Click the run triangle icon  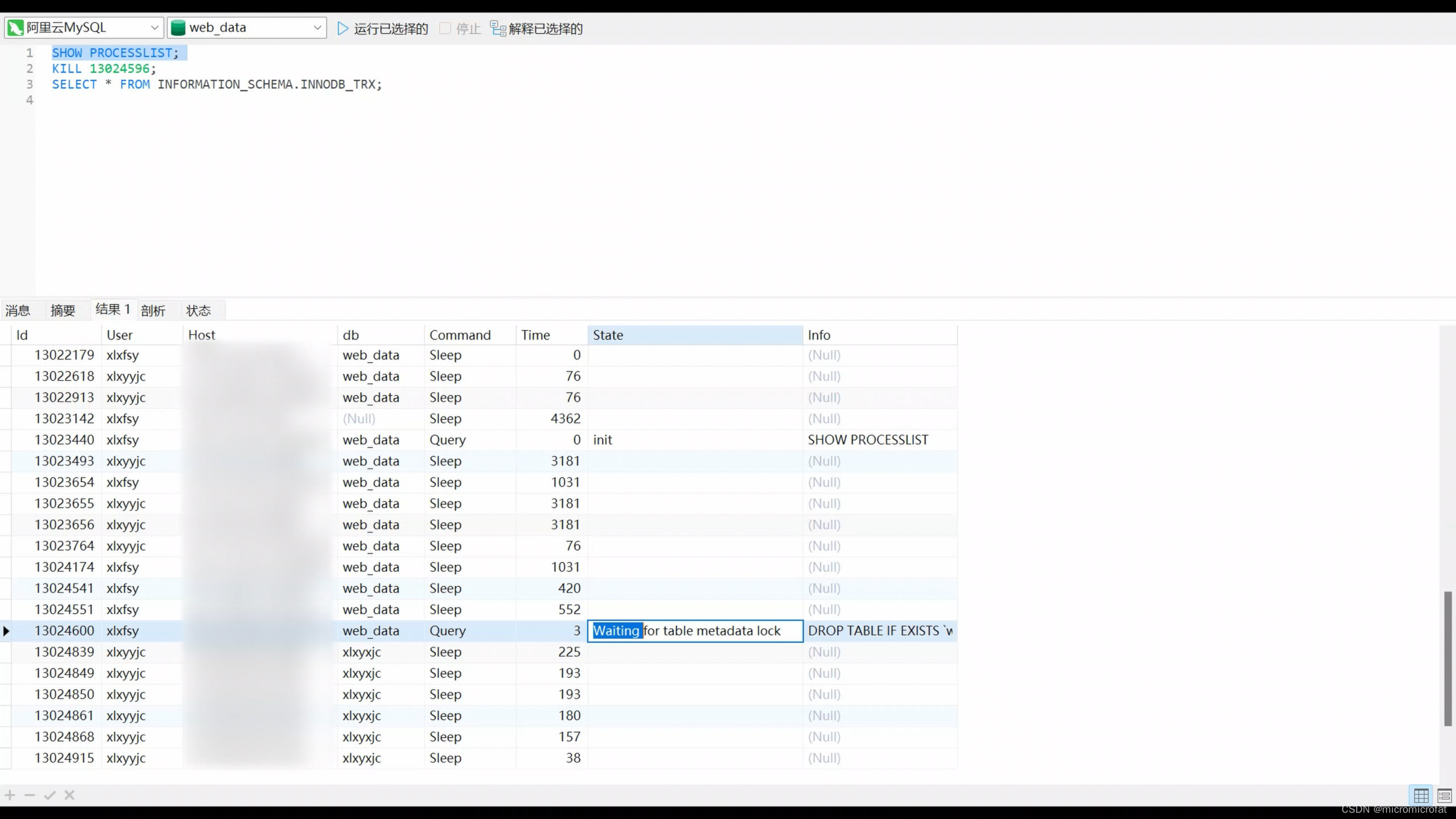tap(342, 28)
